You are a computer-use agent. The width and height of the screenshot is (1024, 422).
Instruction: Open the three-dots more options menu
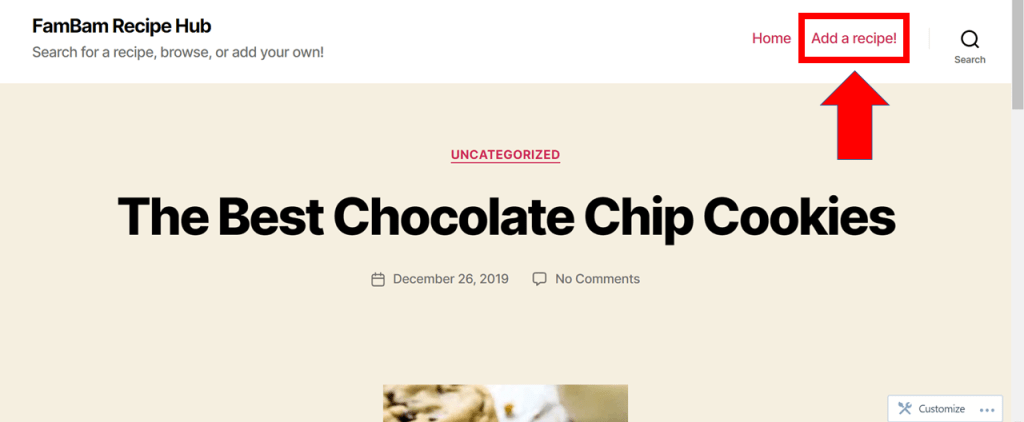pos(987,409)
